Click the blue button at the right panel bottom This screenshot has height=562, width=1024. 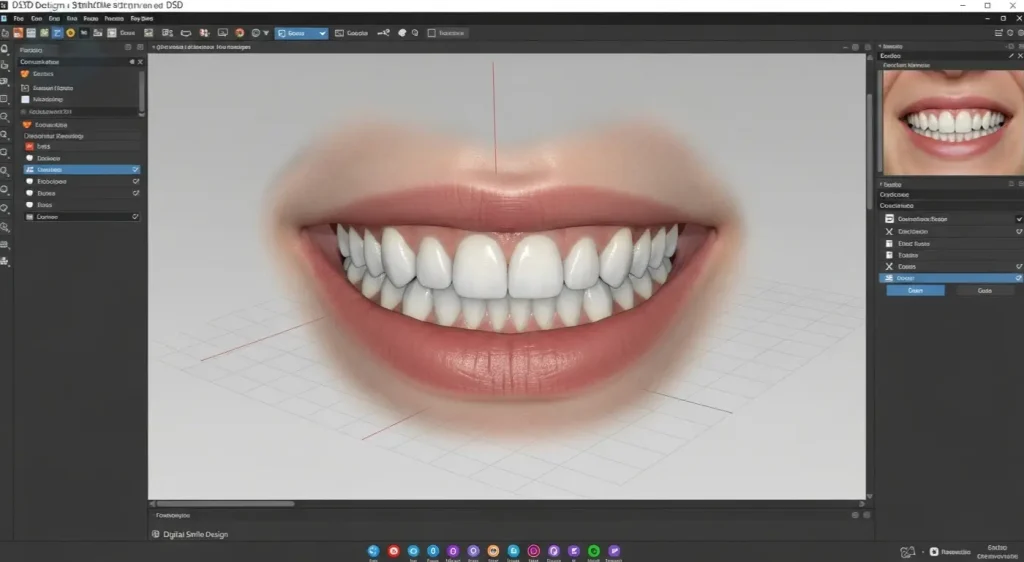[914, 290]
